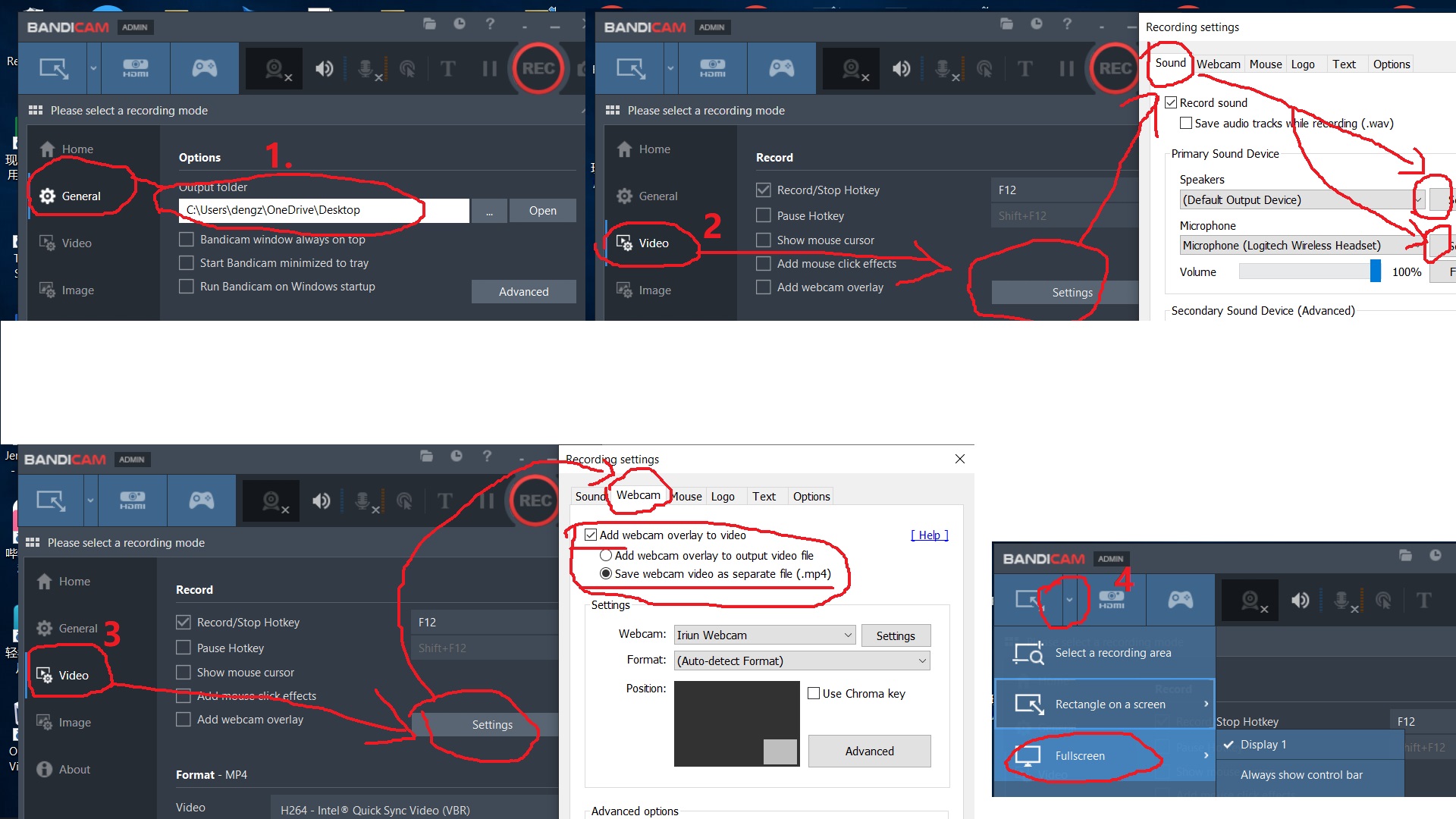
Task: Select game recording mode in the window showing the Fullscreen menu
Action: pyautogui.click(x=1180, y=601)
